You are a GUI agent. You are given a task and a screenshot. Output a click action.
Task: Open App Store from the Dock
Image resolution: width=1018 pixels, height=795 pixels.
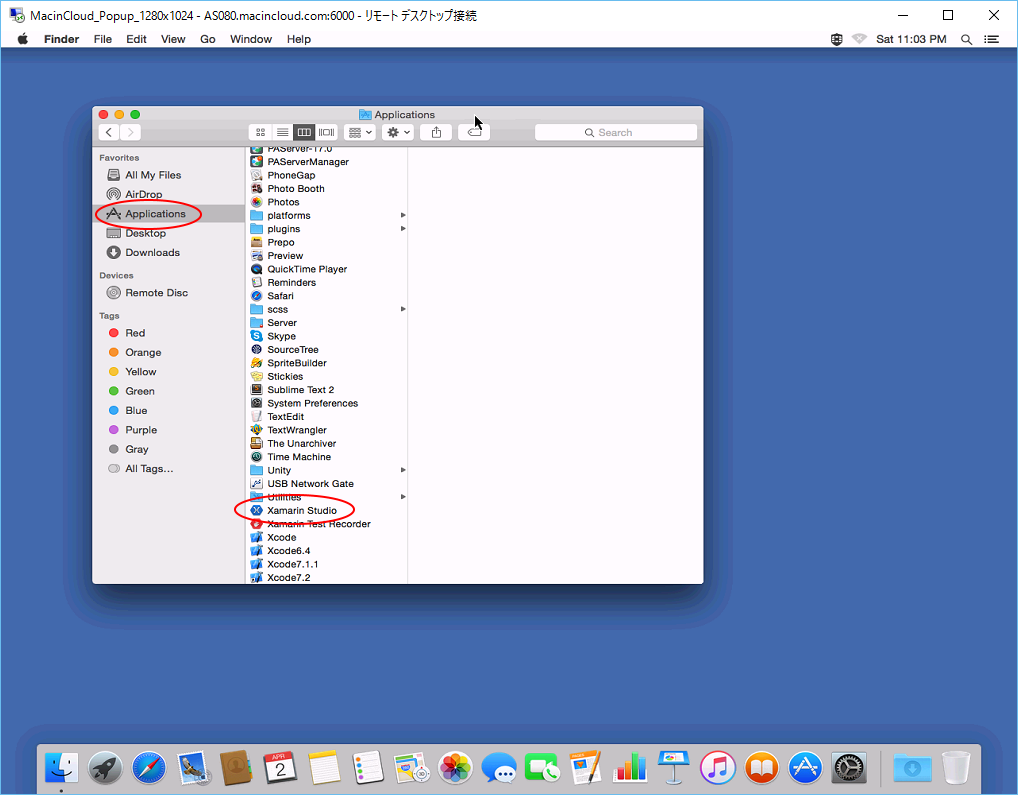pos(805,768)
